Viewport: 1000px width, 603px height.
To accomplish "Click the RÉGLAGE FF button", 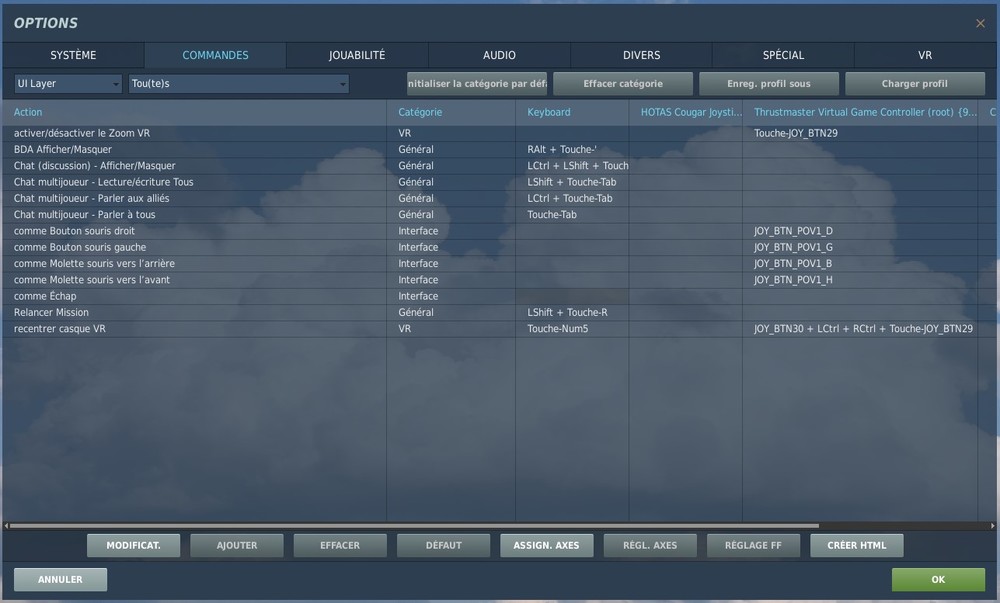I will 753,546.
